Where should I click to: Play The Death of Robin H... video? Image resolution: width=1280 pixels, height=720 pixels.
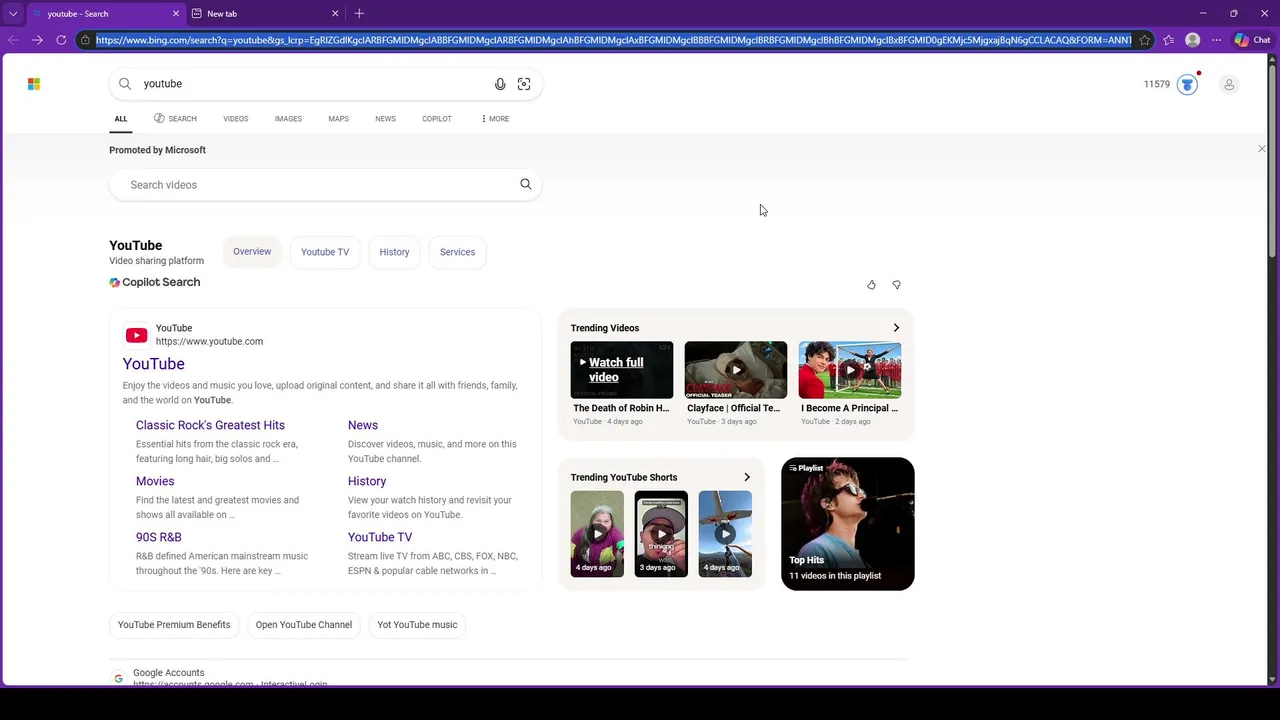coord(622,370)
